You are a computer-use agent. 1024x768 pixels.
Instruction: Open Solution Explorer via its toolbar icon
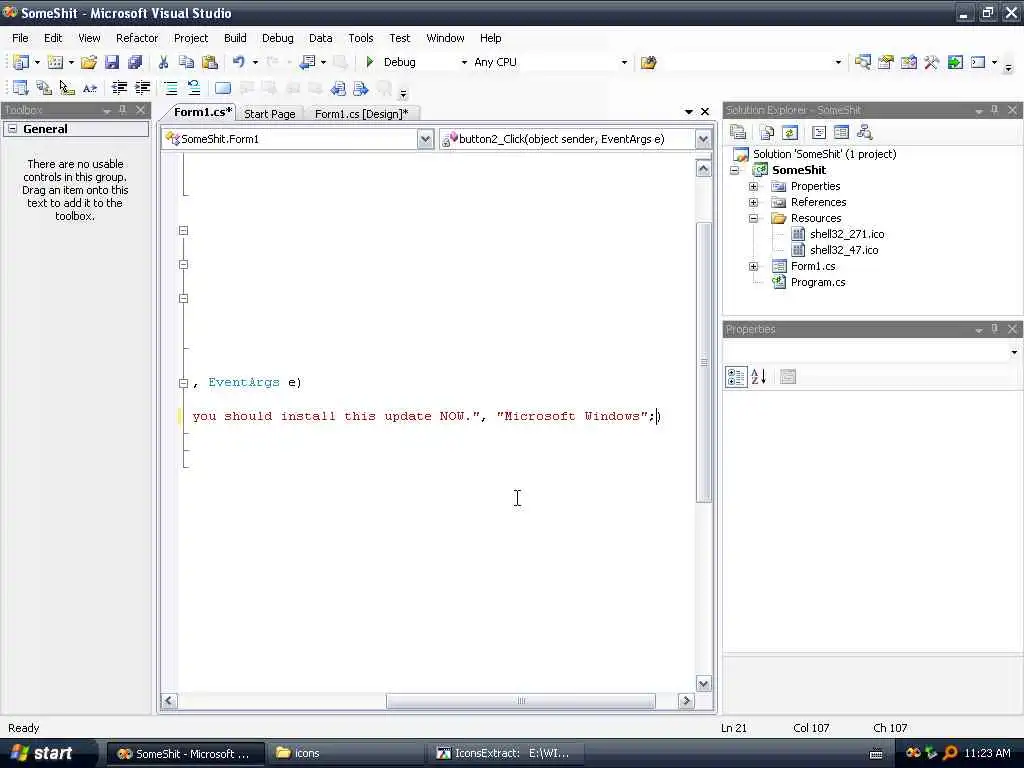(863, 62)
